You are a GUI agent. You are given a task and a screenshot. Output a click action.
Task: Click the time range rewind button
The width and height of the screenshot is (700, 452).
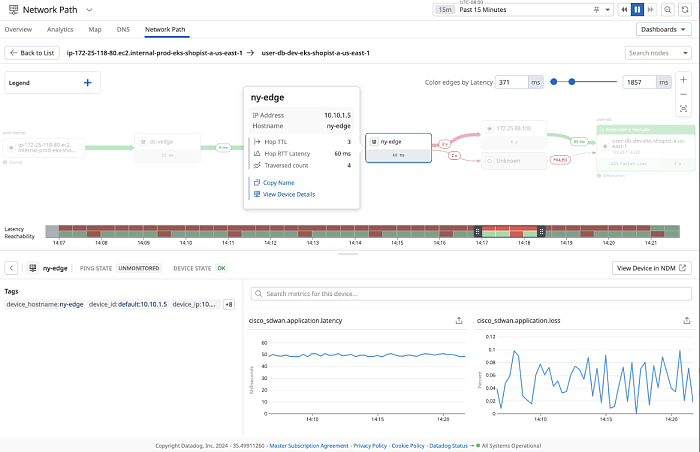pyautogui.click(x=622, y=9)
